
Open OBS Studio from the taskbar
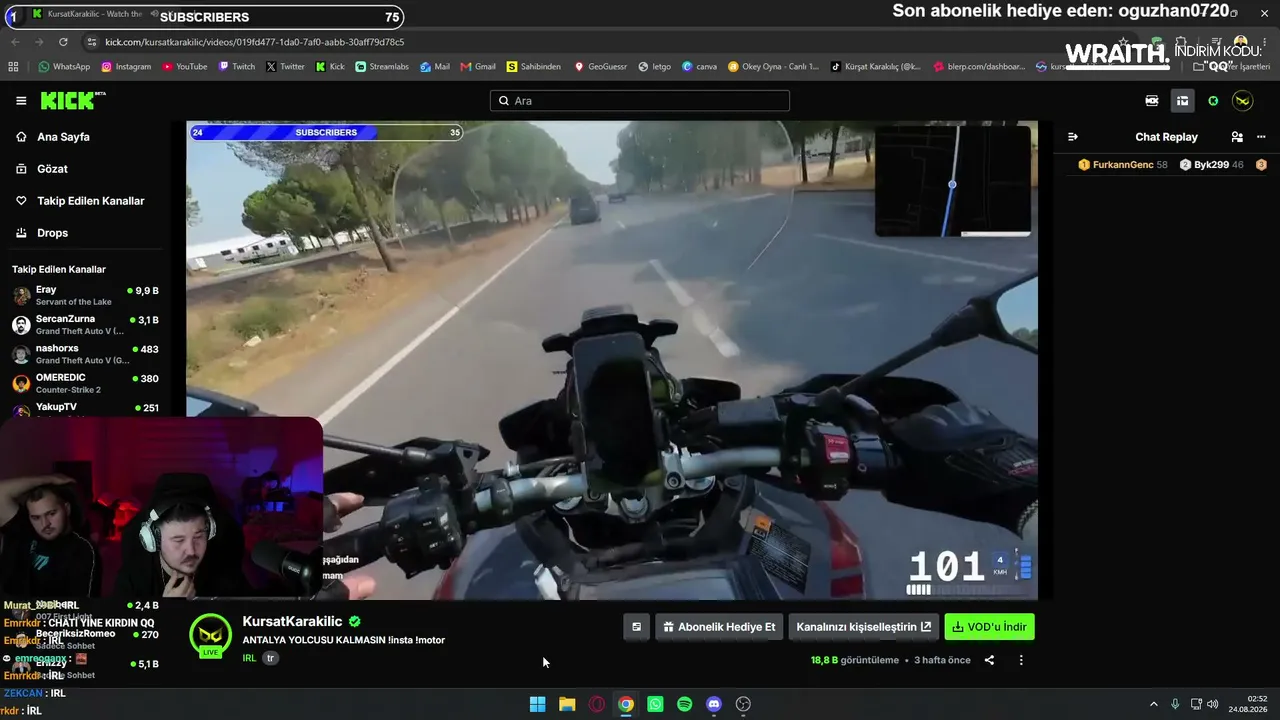743,704
